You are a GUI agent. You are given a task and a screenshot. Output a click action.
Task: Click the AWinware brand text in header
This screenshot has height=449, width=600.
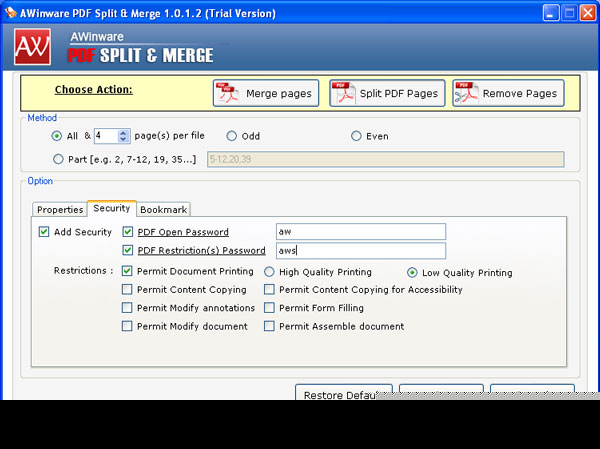(x=97, y=37)
